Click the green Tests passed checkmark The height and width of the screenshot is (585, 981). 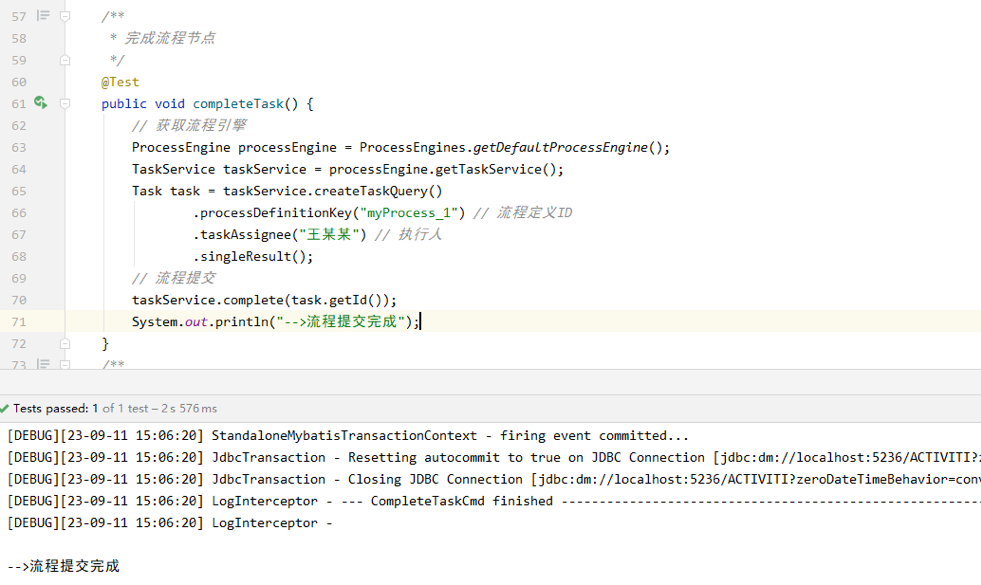point(6,408)
